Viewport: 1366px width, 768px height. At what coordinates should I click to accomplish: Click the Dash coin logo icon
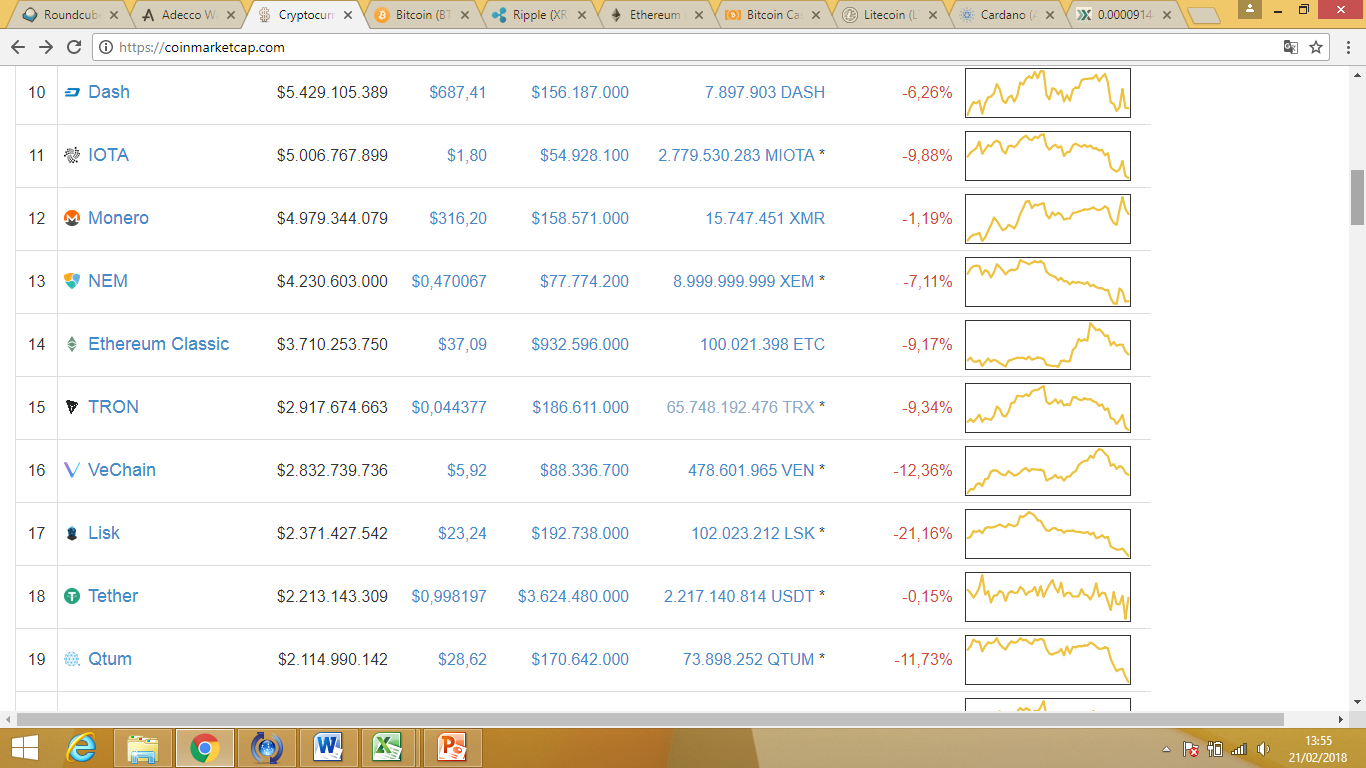[72, 92]
